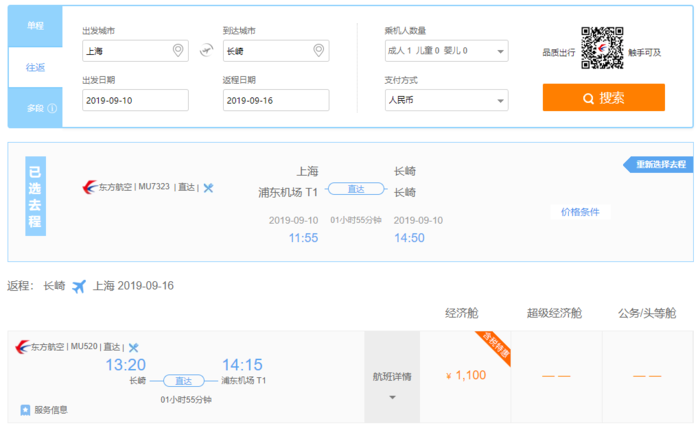Open the 支付方式 payment method dropdown
This screenshot has height=428, width=700.
click(x=446, y=100)
